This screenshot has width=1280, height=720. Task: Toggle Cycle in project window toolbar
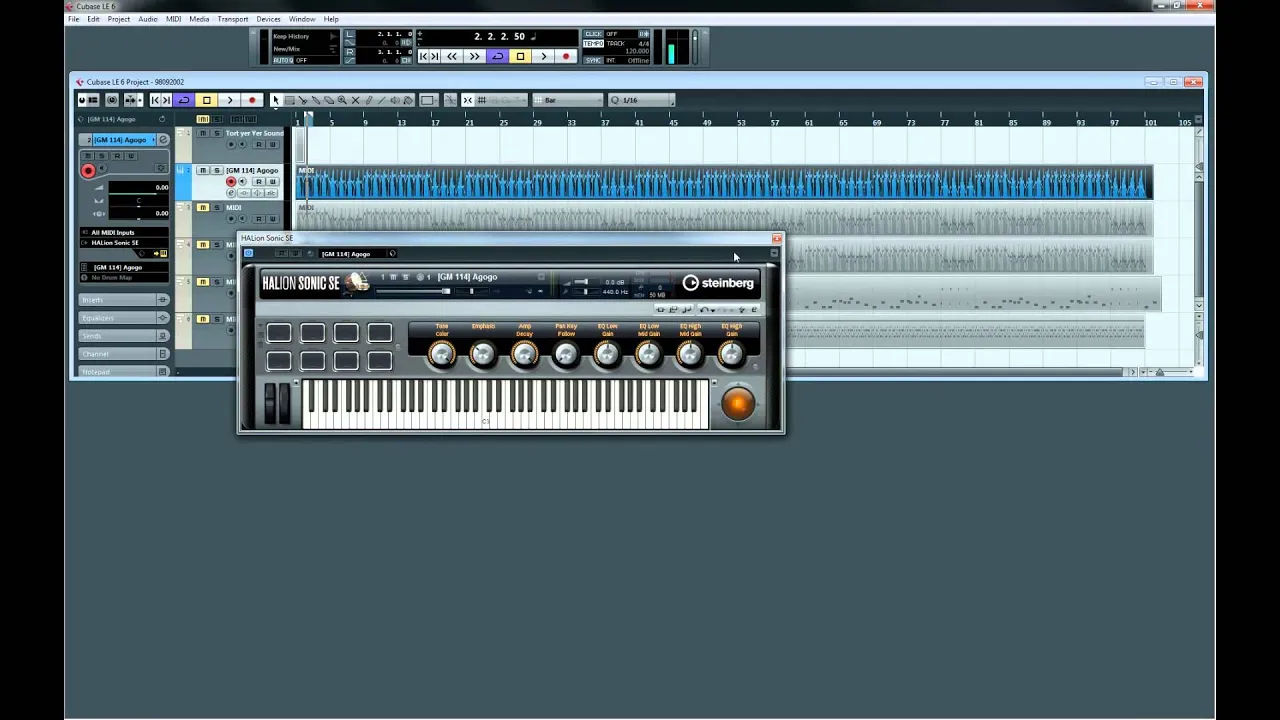click(x=184, y=100)
